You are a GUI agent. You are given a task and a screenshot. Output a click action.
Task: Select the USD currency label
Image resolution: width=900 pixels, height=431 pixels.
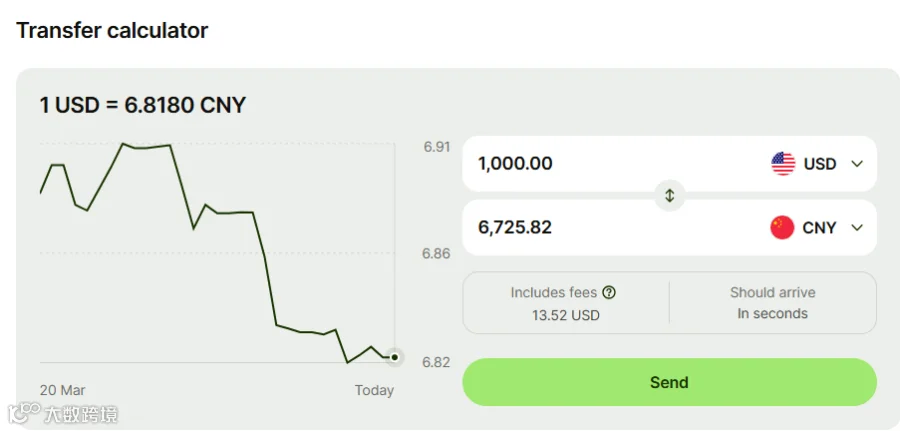pyautogui.click(x=820, y=164)
